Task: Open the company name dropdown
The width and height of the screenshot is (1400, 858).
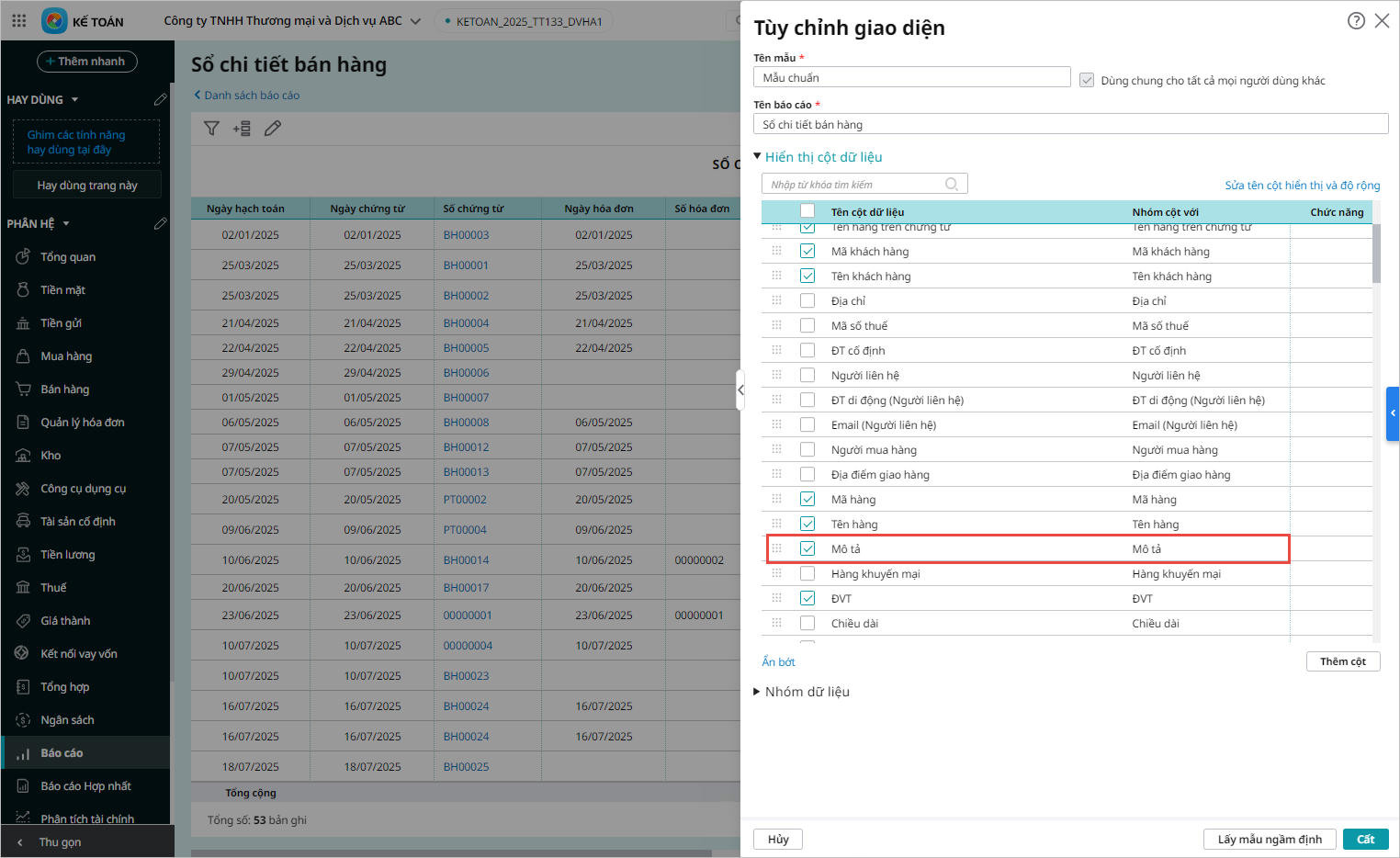Action: pos(415,21)
